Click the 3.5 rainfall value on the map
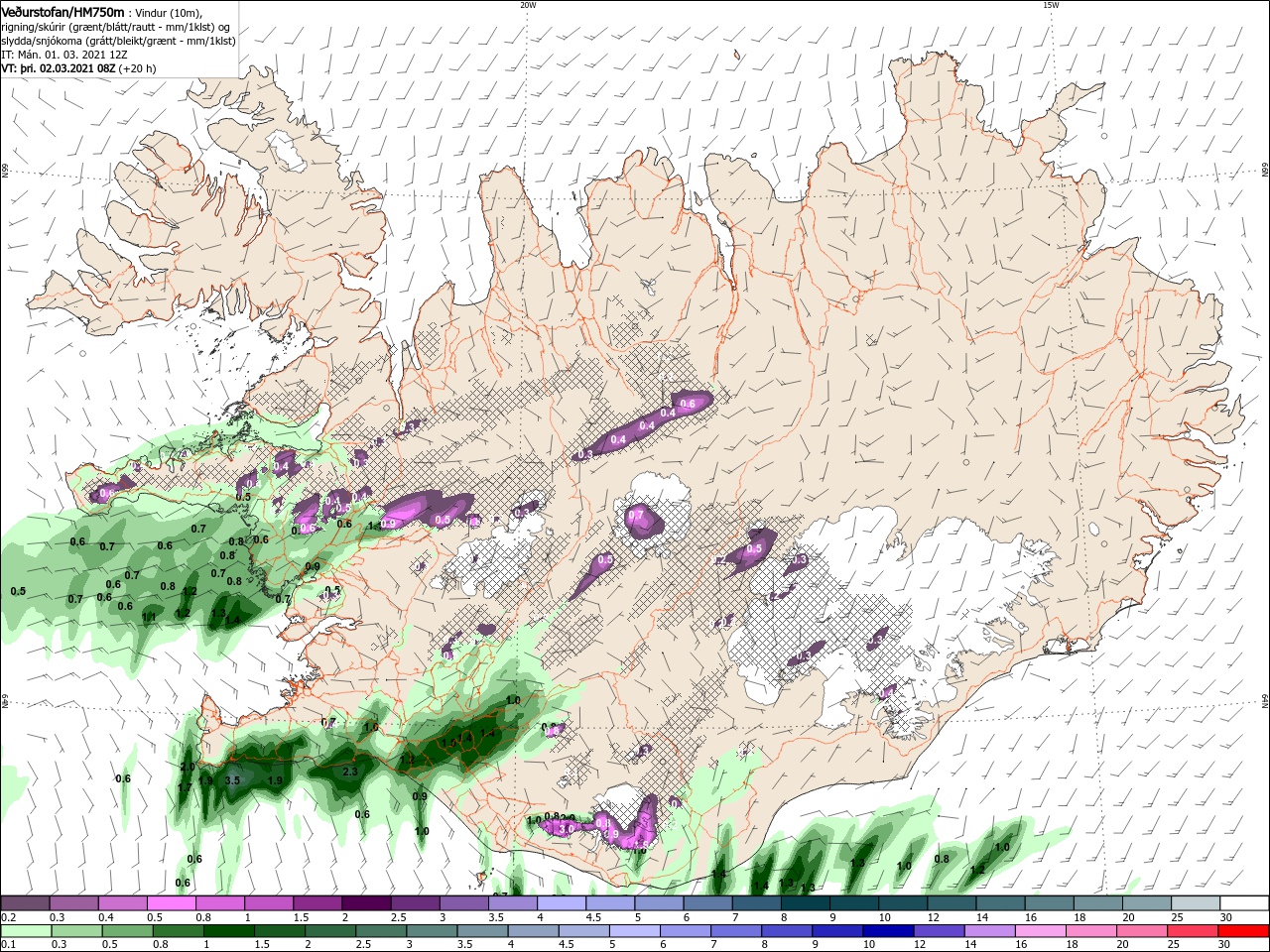Screen dimensions: 1270x952 pos(233,780)
